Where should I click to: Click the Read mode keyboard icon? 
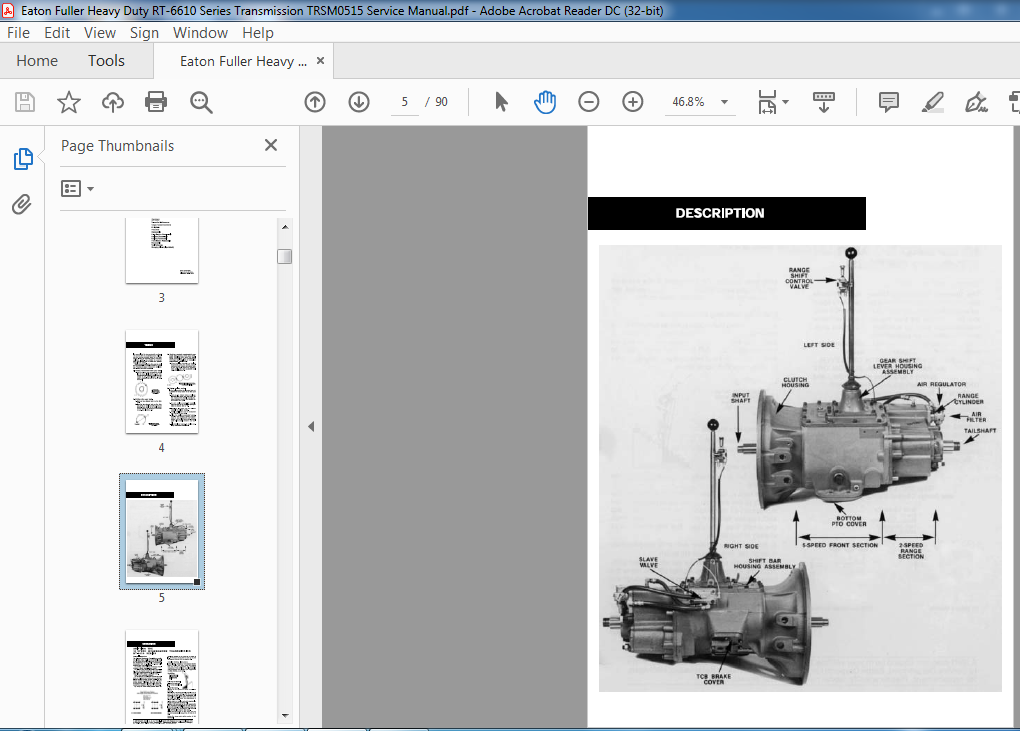(824, 102)
